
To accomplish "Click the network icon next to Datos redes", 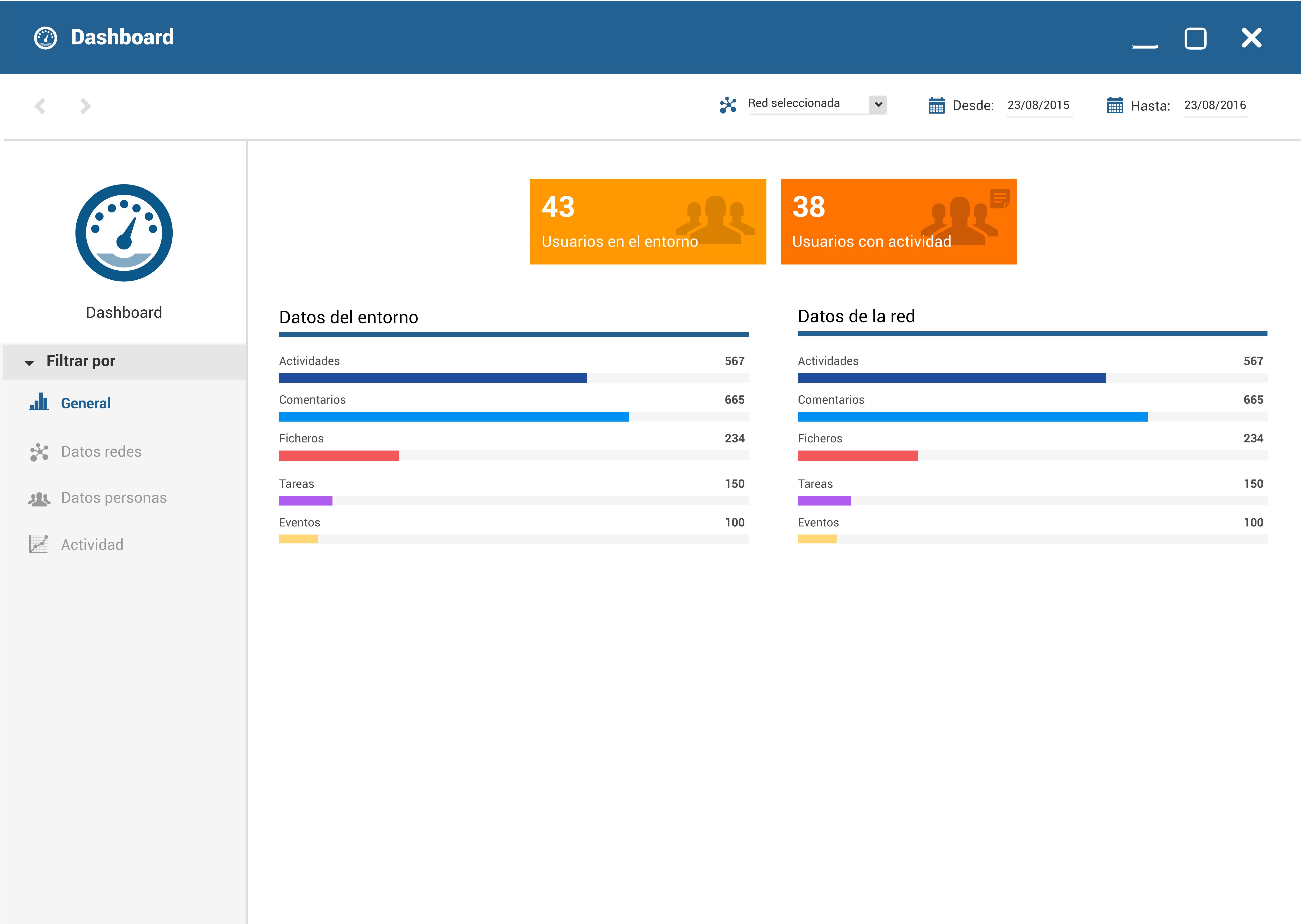I will click(39, 452).
